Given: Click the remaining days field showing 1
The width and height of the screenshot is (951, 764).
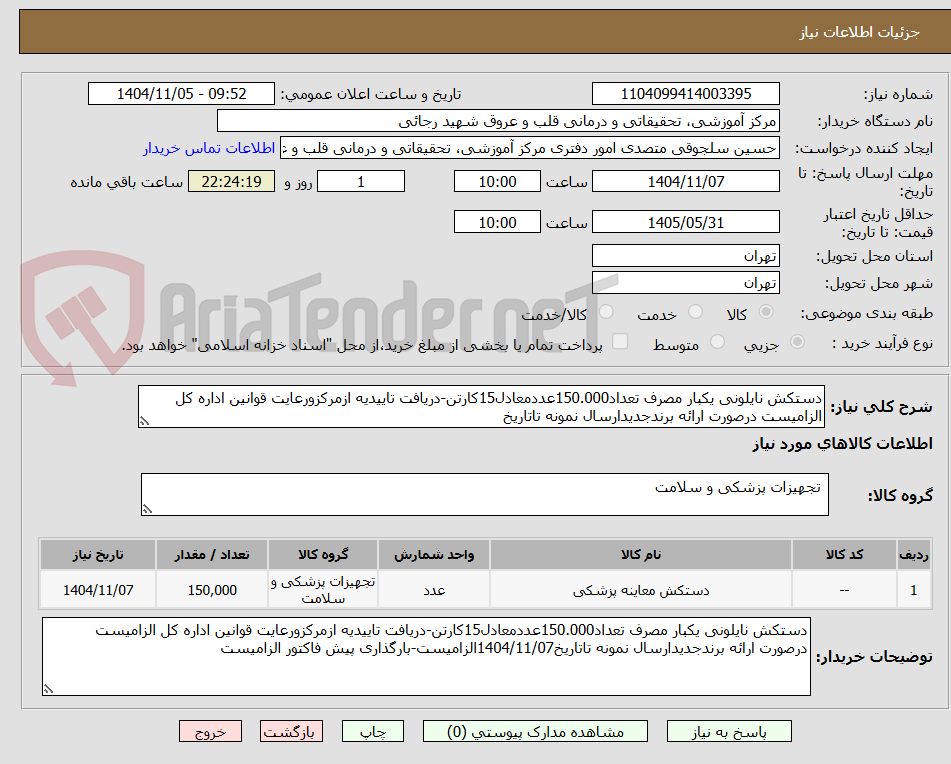Looking at the screenshot, I should (x=361, y=181).
